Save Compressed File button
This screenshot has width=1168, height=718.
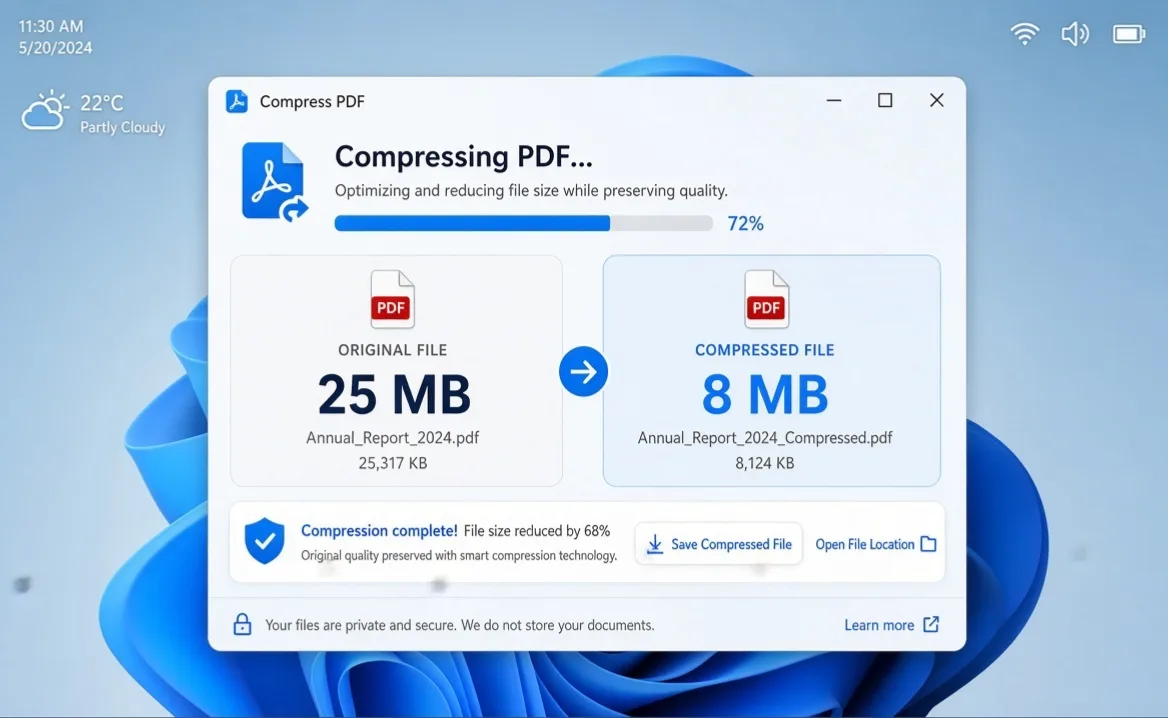[719, 544]
